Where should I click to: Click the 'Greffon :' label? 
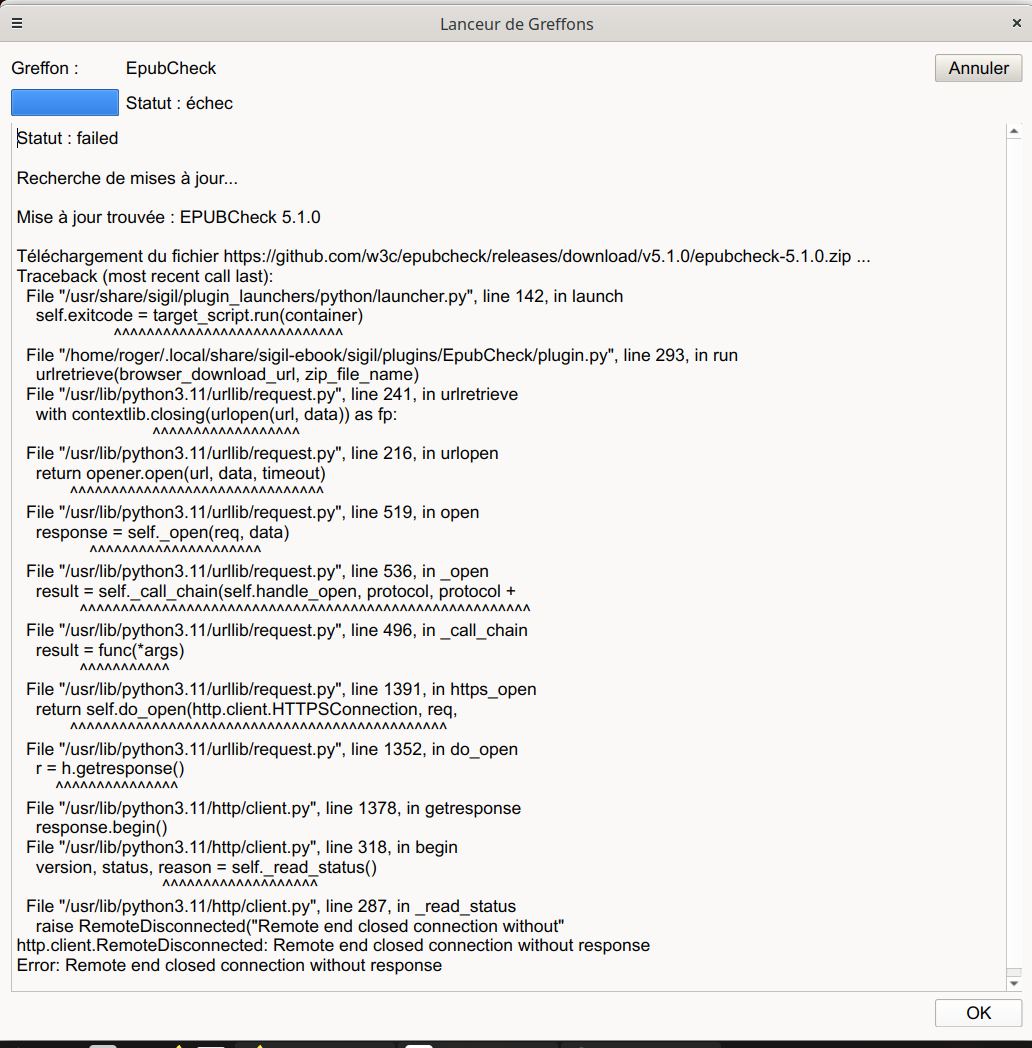pos(45,68)
